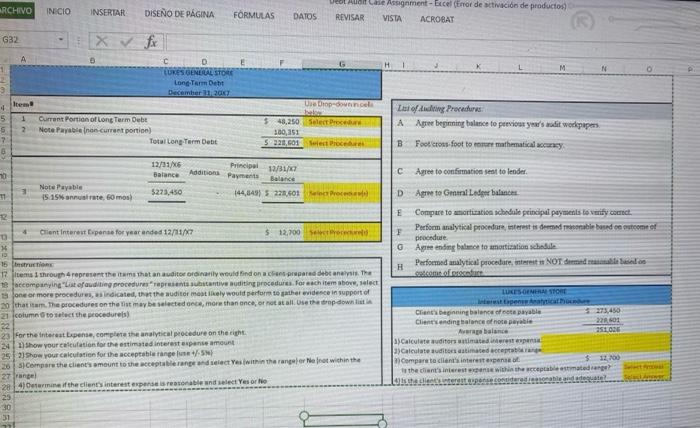
Task: Select column B header
Action: [92, 60]
